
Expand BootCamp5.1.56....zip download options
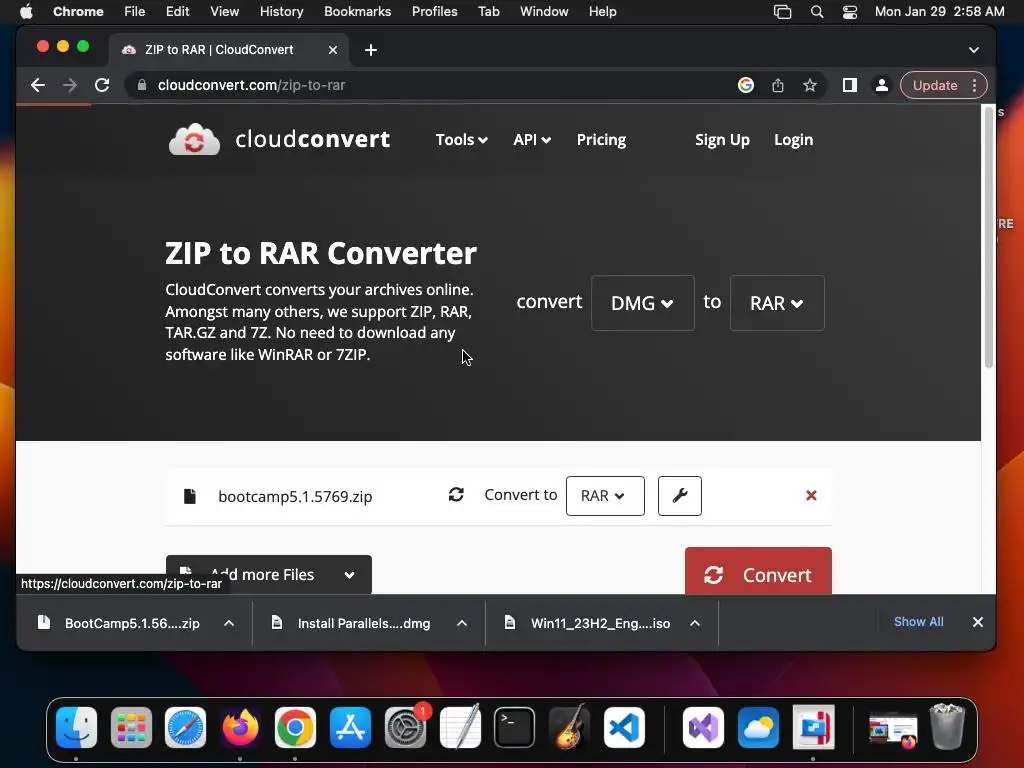tap(229, 623)
